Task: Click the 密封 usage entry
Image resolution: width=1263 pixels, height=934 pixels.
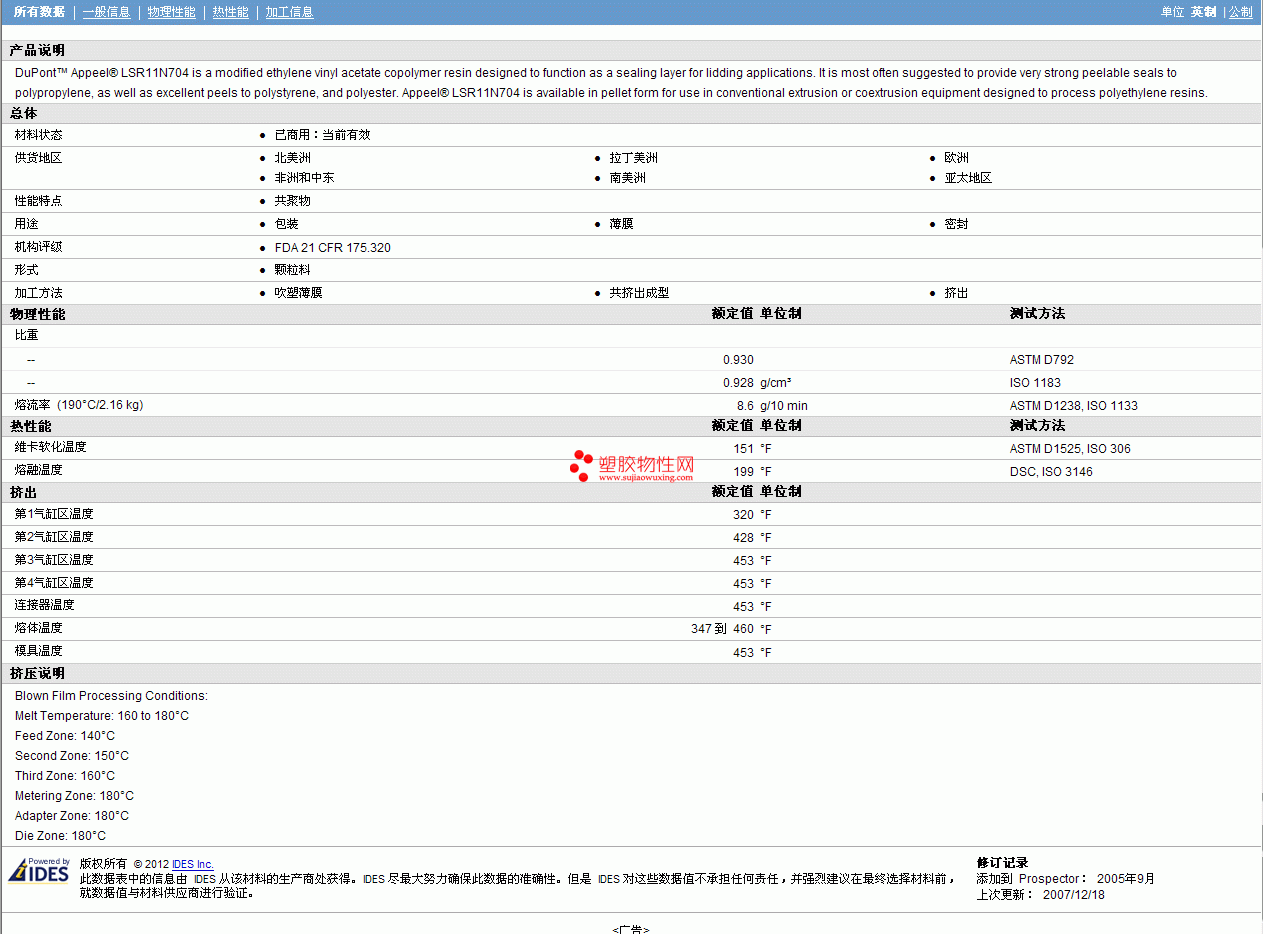Action: point(956,224)
